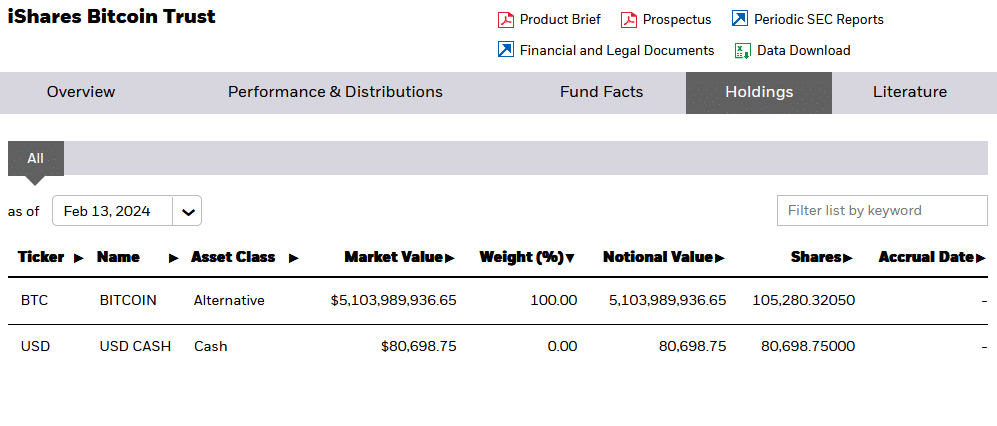Toggle Weight (%) column sort
Screen dimensions: 997x426
tap(526, 257)
